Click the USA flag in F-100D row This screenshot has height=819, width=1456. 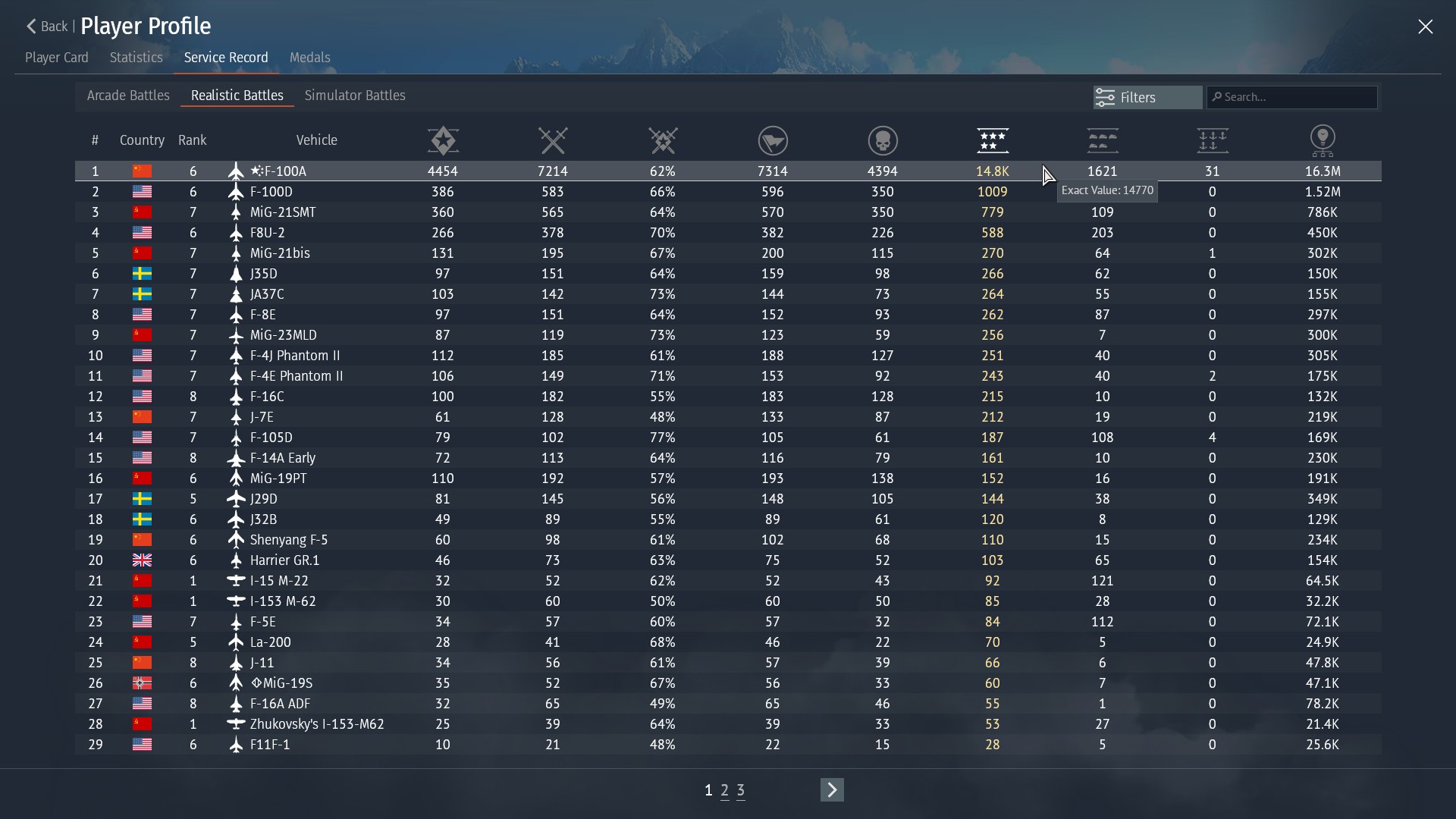tap(142, 192)
